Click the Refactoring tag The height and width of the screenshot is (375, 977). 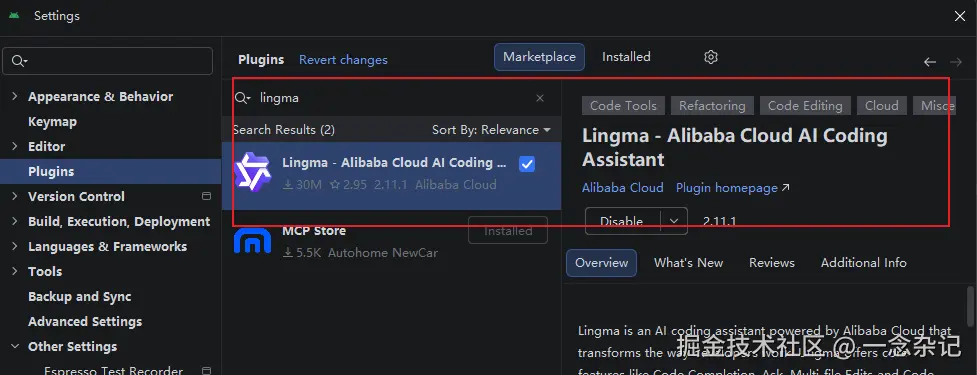click(712, 106)
